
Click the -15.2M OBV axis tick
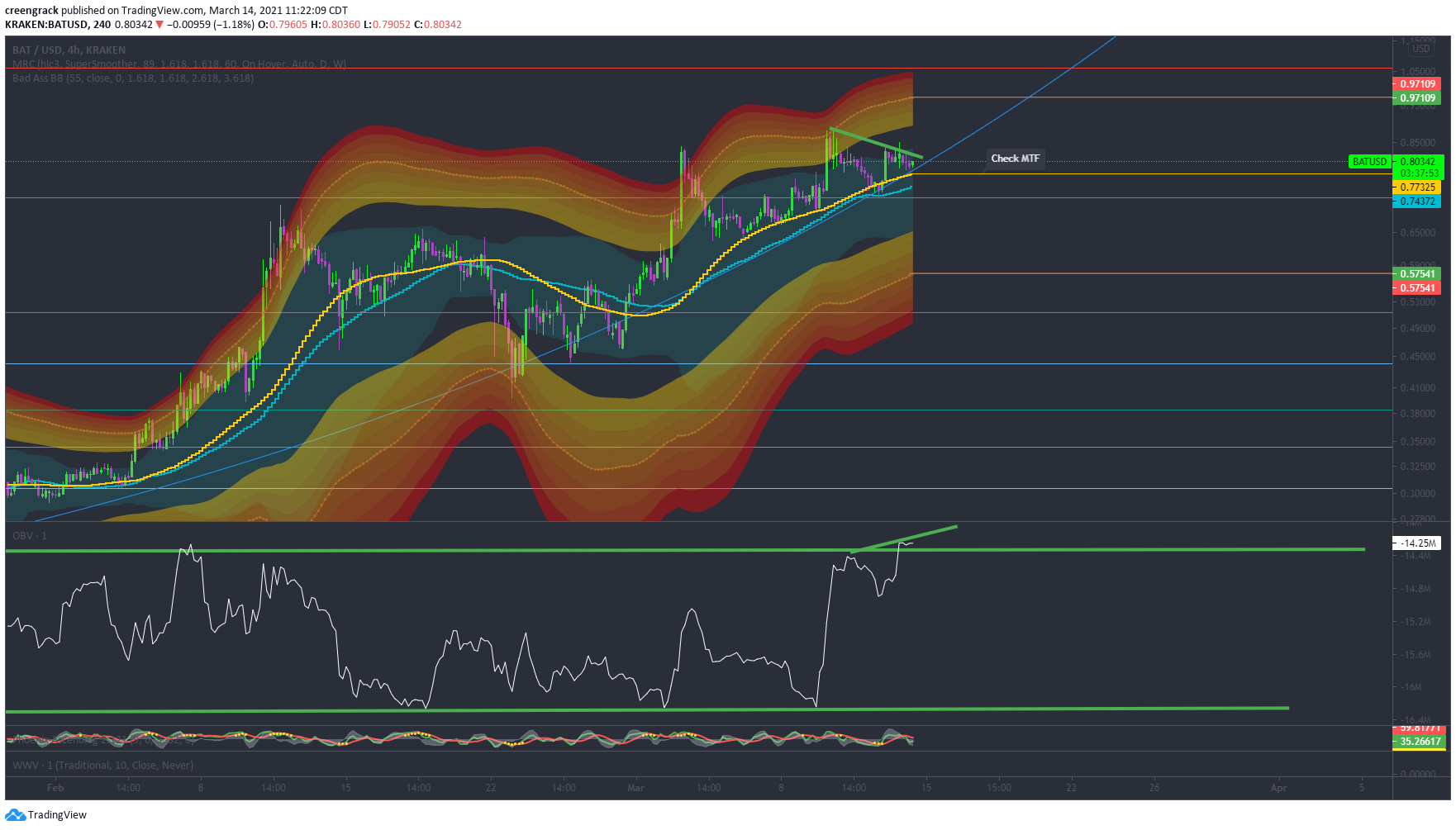pyautogui.click(x=1416, y=622)
